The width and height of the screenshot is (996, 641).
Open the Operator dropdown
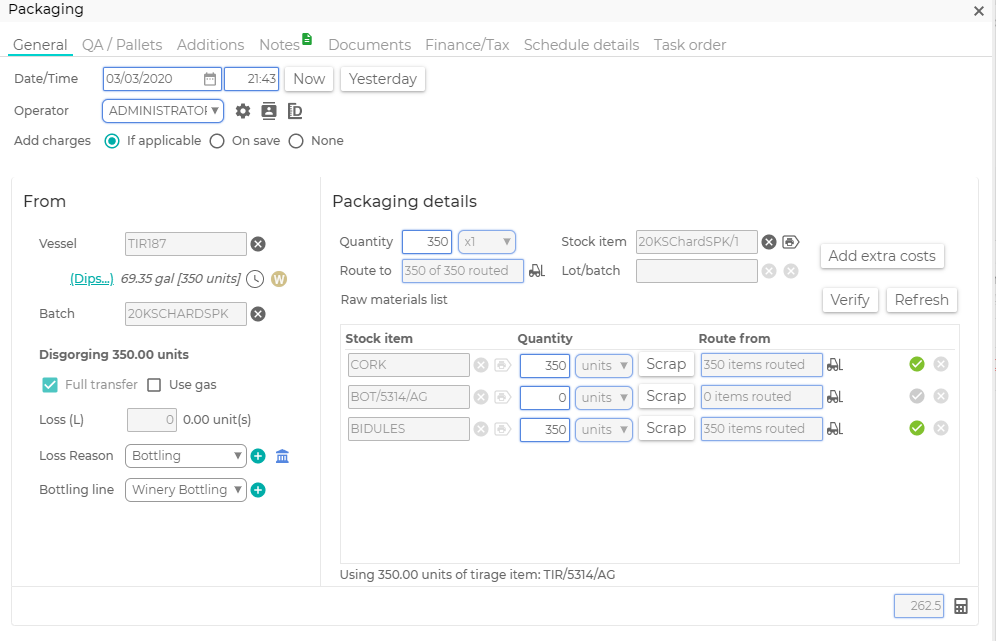tap(163, 111)
